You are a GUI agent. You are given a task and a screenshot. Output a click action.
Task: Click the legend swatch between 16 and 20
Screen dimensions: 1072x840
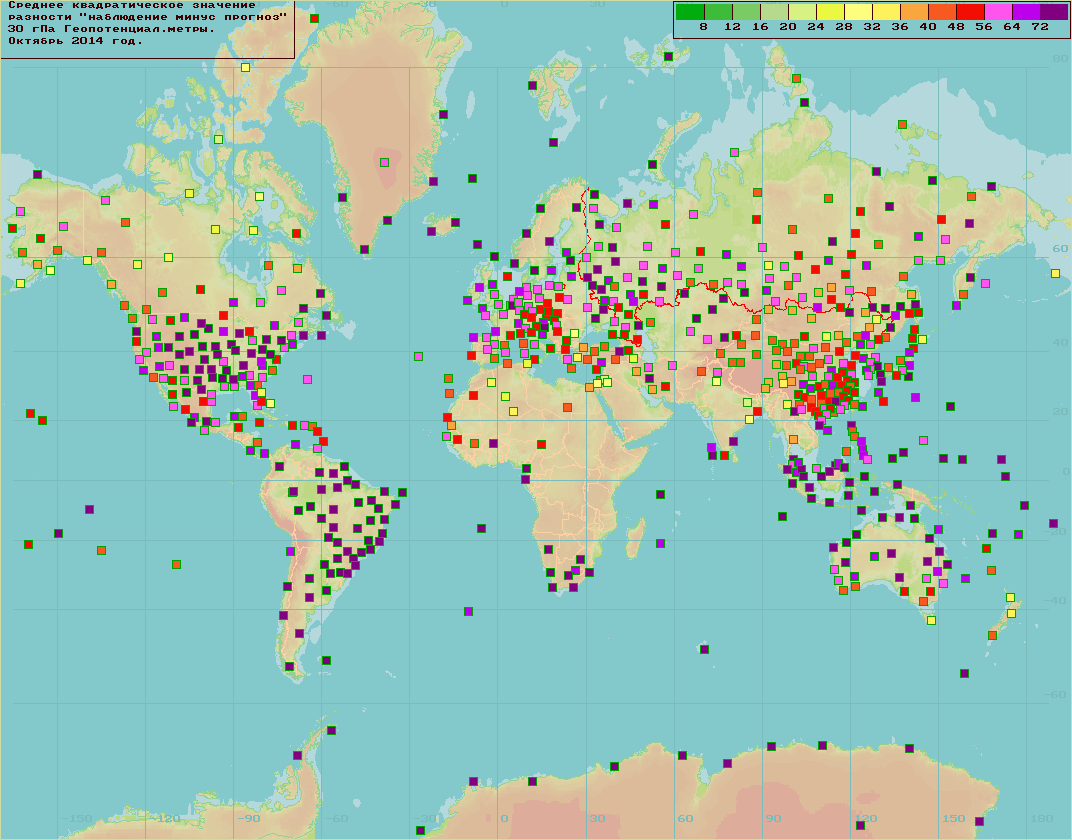tap(774, 11)
